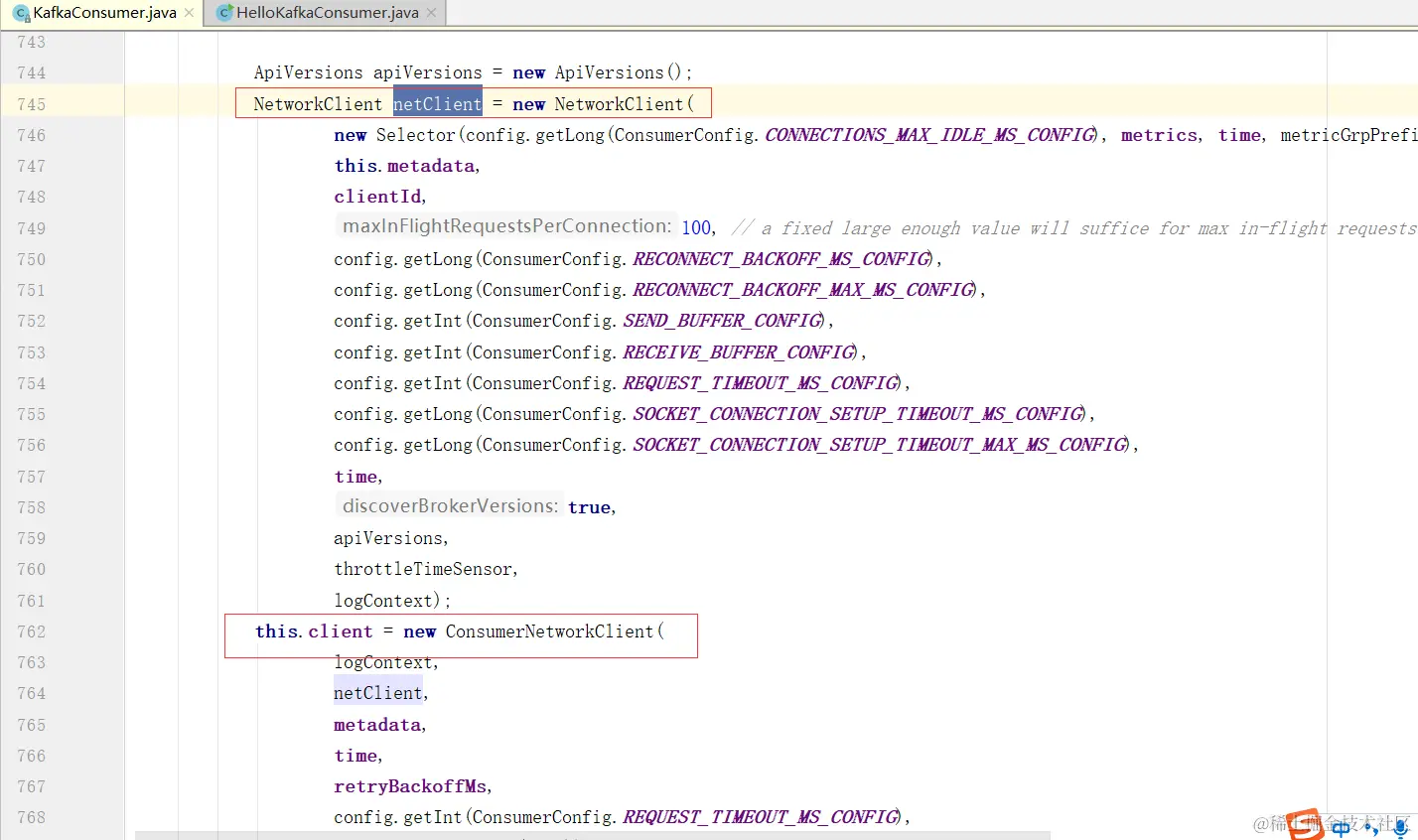Viewport: 1418px width, 840px height.
Task: Click the highlighted netClient argument on line 764
Action: pos(378,693)
